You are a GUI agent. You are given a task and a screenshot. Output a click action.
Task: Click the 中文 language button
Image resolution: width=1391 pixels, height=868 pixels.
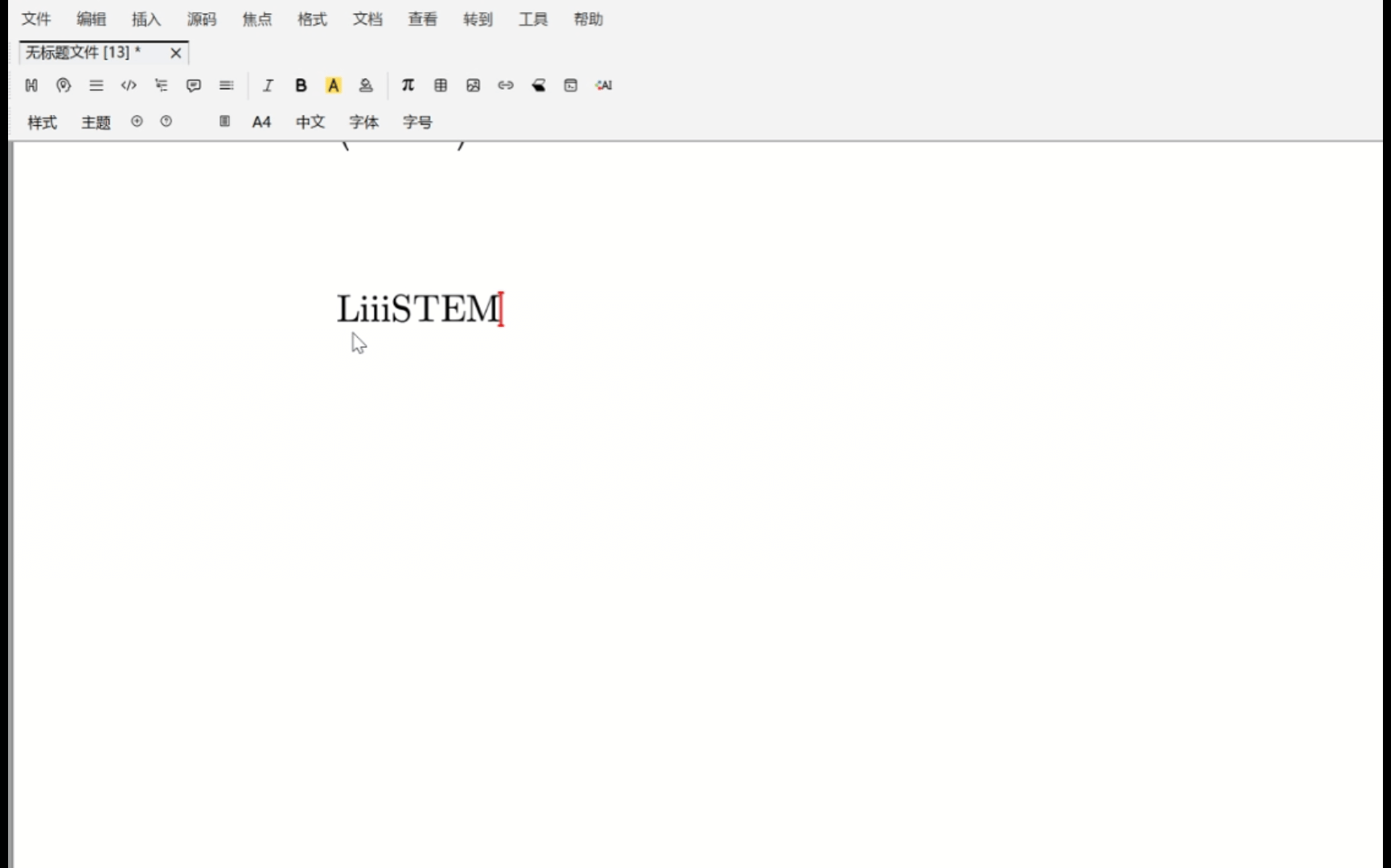pyautogui.click(x=310, y=122)
